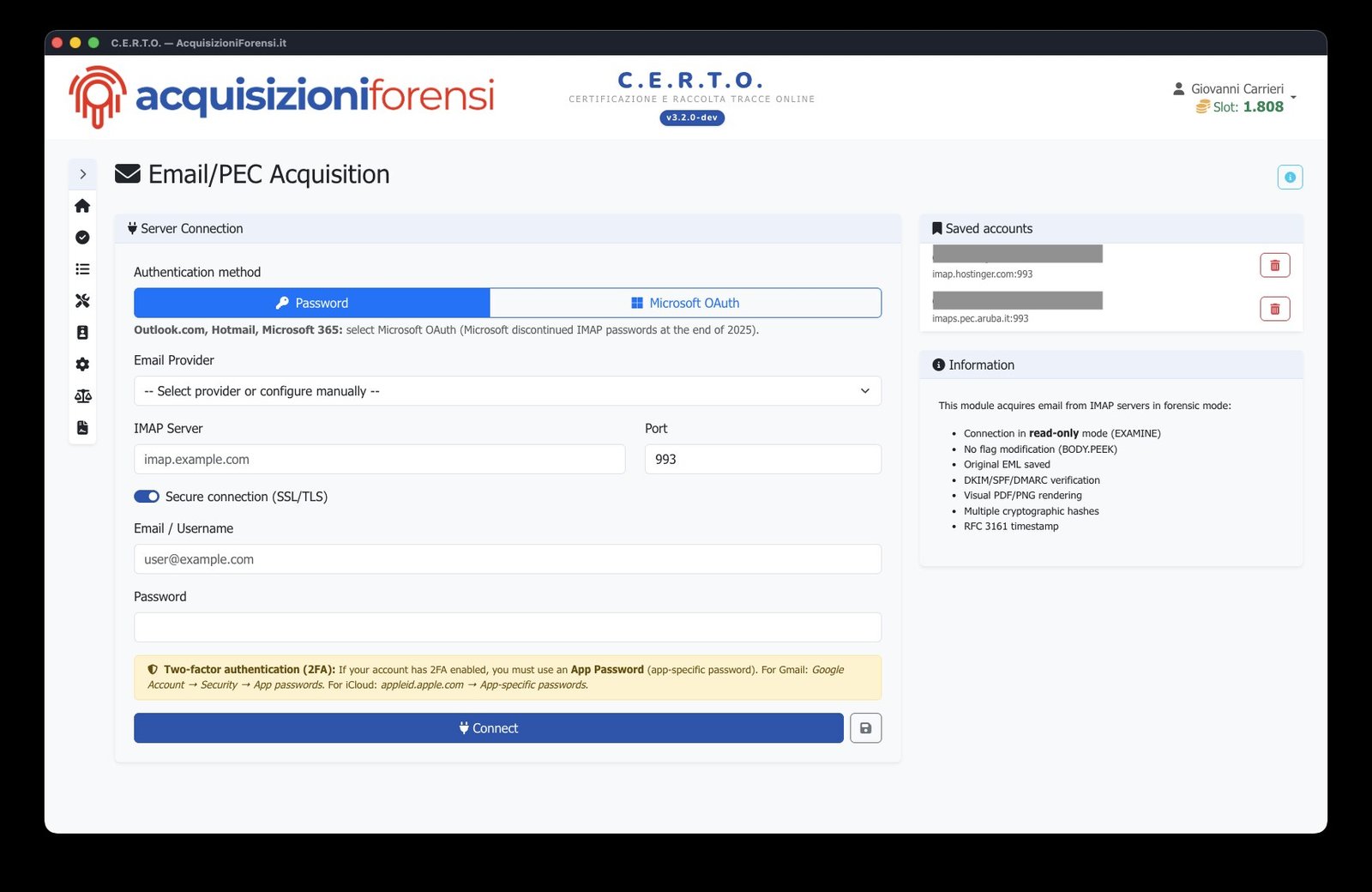Click the blue info button near the page title
The width and height of the screenshot is (1372, 892).
coord(1290,177)
